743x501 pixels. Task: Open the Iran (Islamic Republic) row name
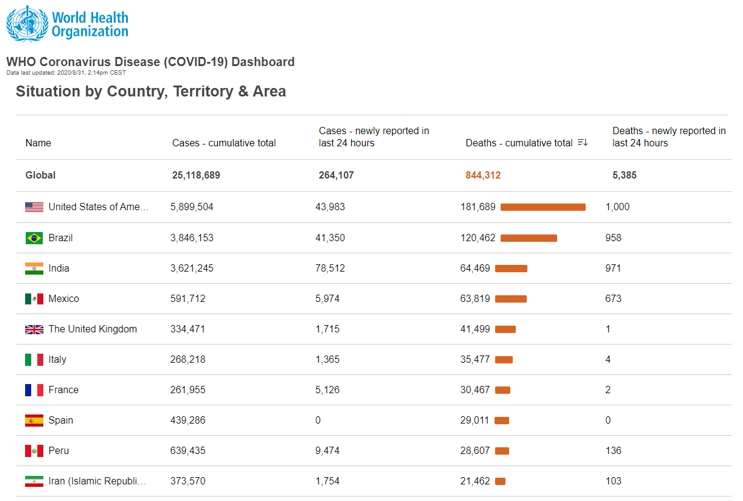click(98, 481)
